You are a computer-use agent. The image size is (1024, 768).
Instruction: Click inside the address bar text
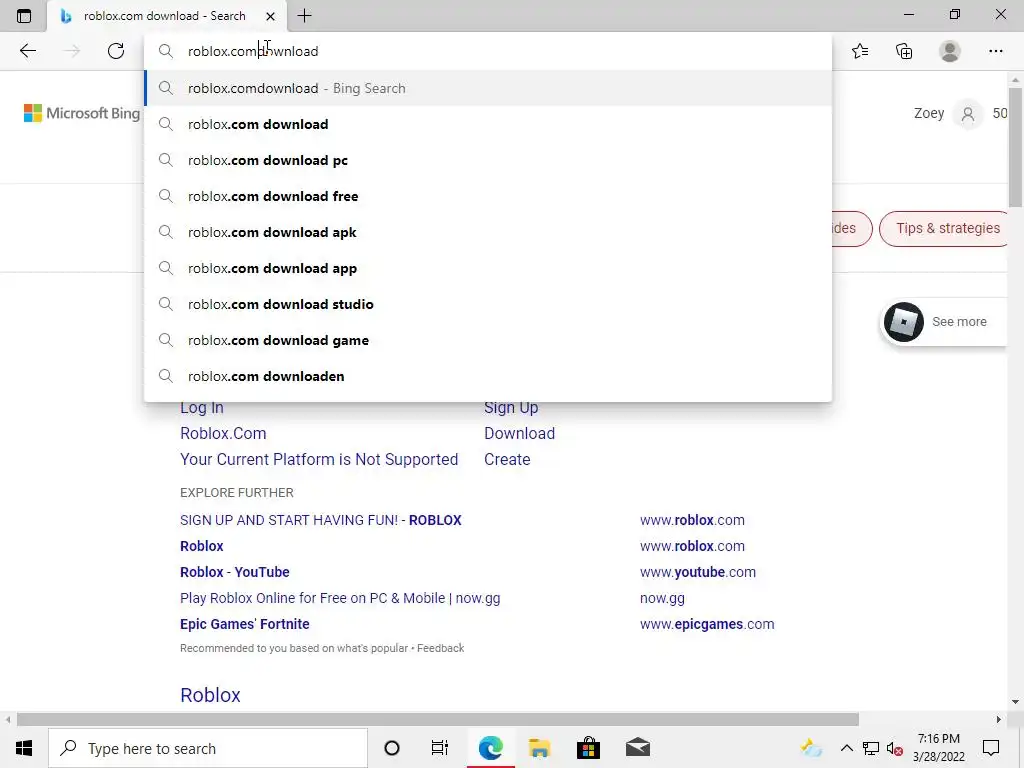253,51
